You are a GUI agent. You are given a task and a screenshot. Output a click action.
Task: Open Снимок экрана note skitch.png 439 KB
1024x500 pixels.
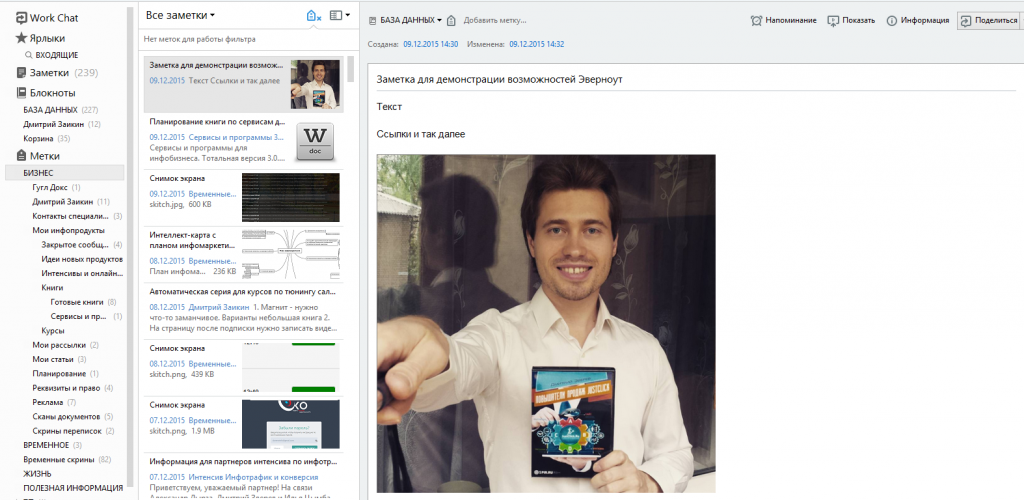pos(244,368)
